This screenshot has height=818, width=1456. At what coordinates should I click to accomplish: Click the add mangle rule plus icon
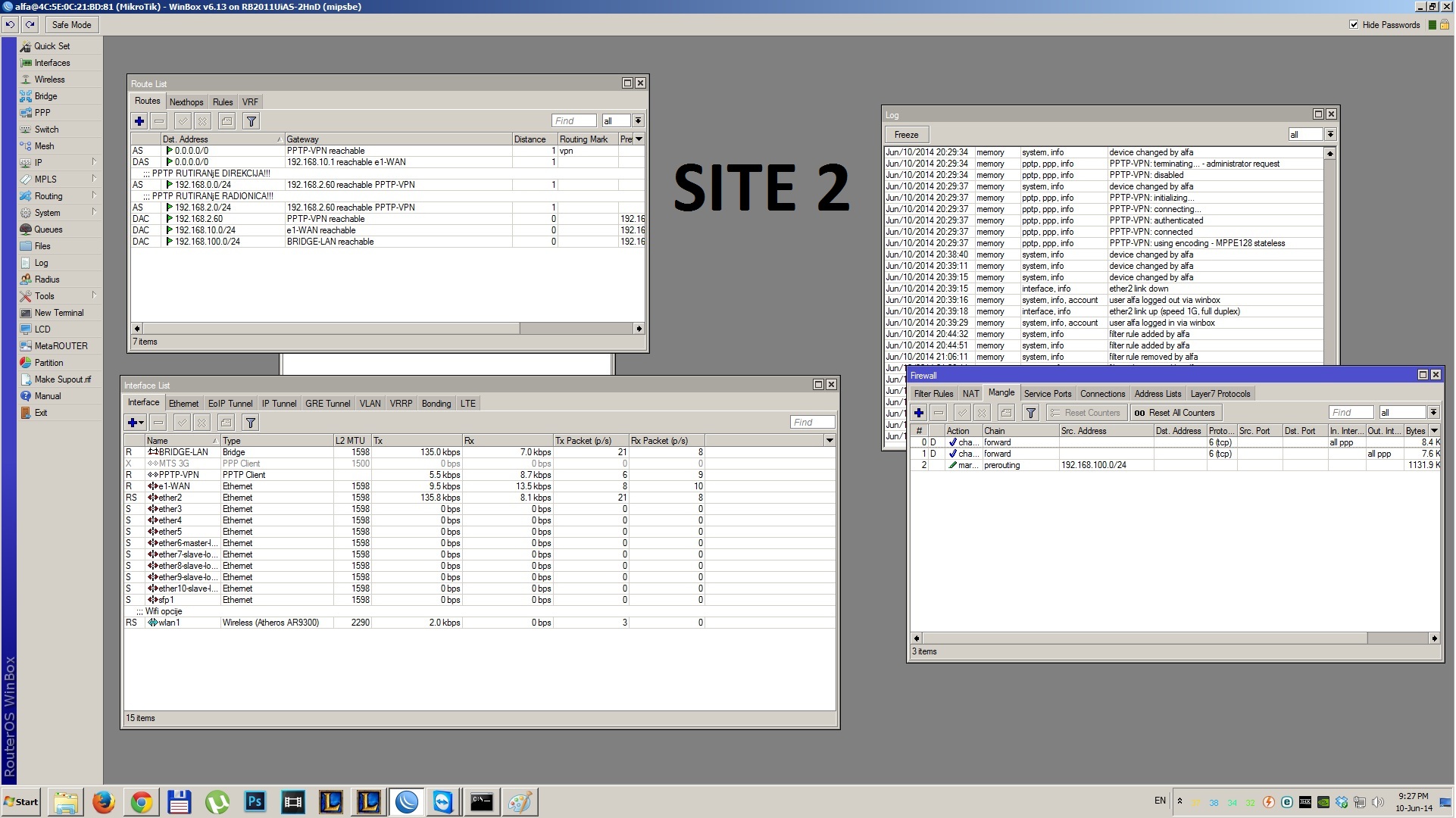tap(919, 413)
